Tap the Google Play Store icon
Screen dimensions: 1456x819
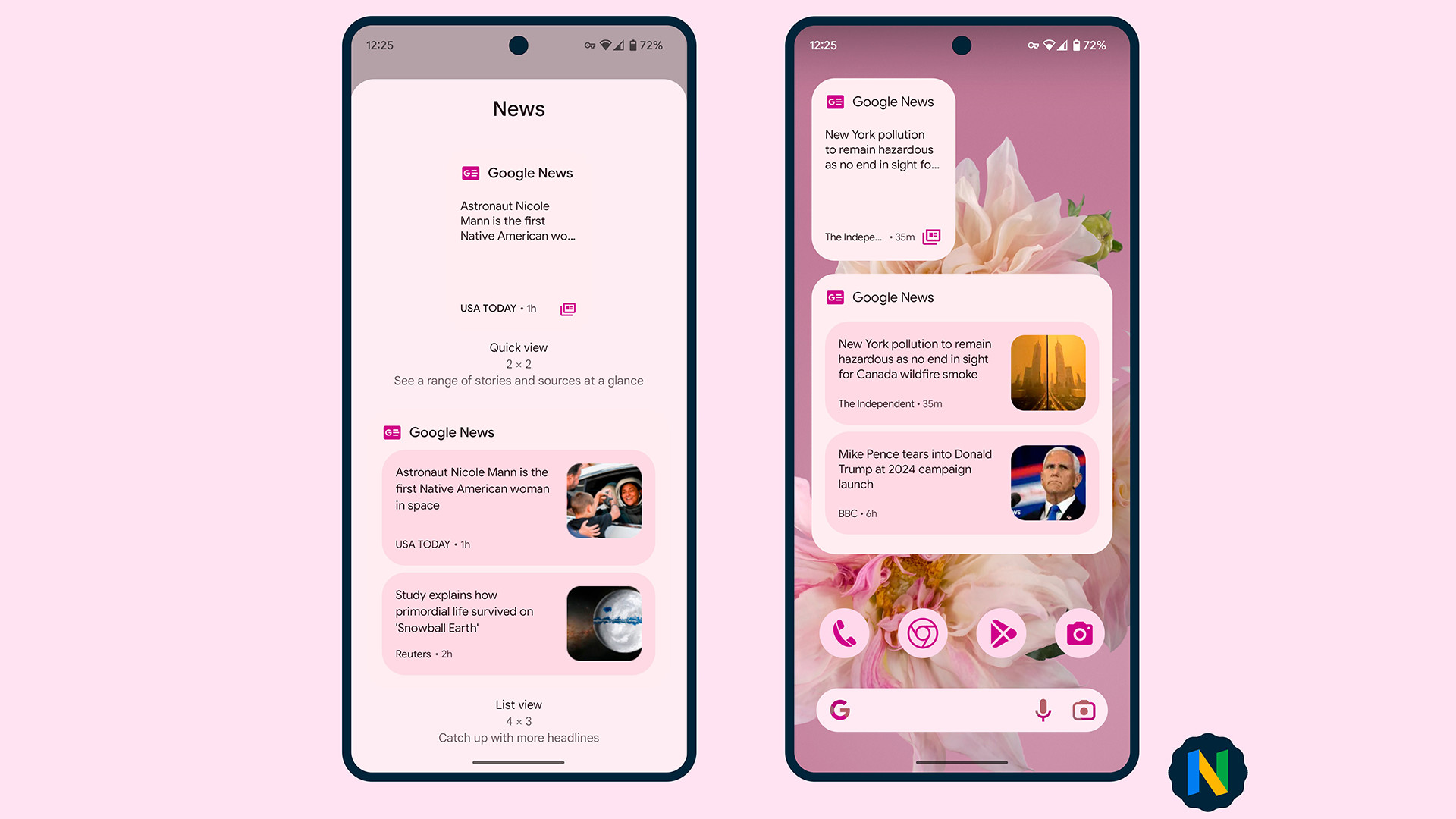point(1002,633)
